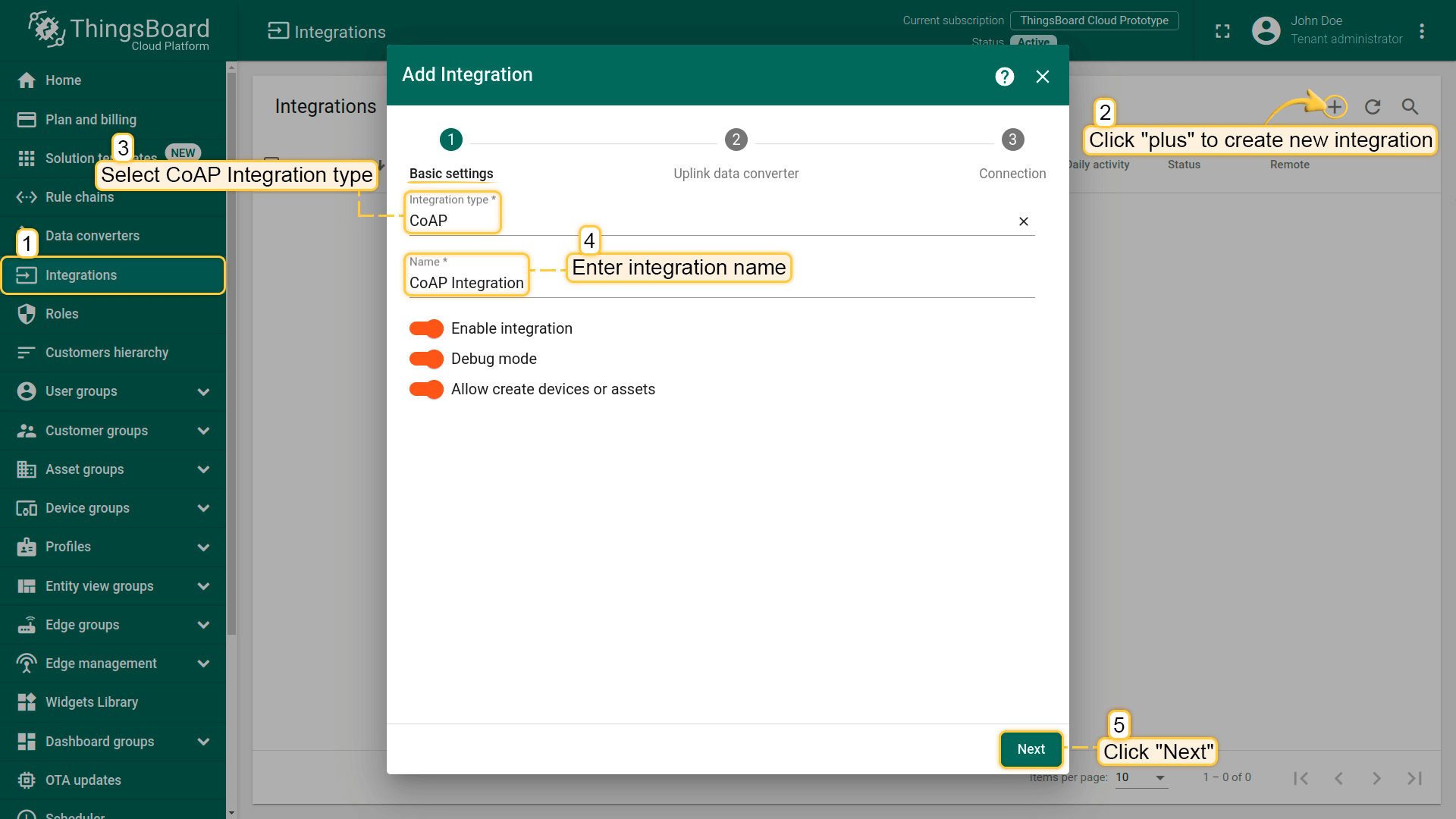Click the Next button
This screenshot has height=819, width=1456.
[x=1031, y=749]
